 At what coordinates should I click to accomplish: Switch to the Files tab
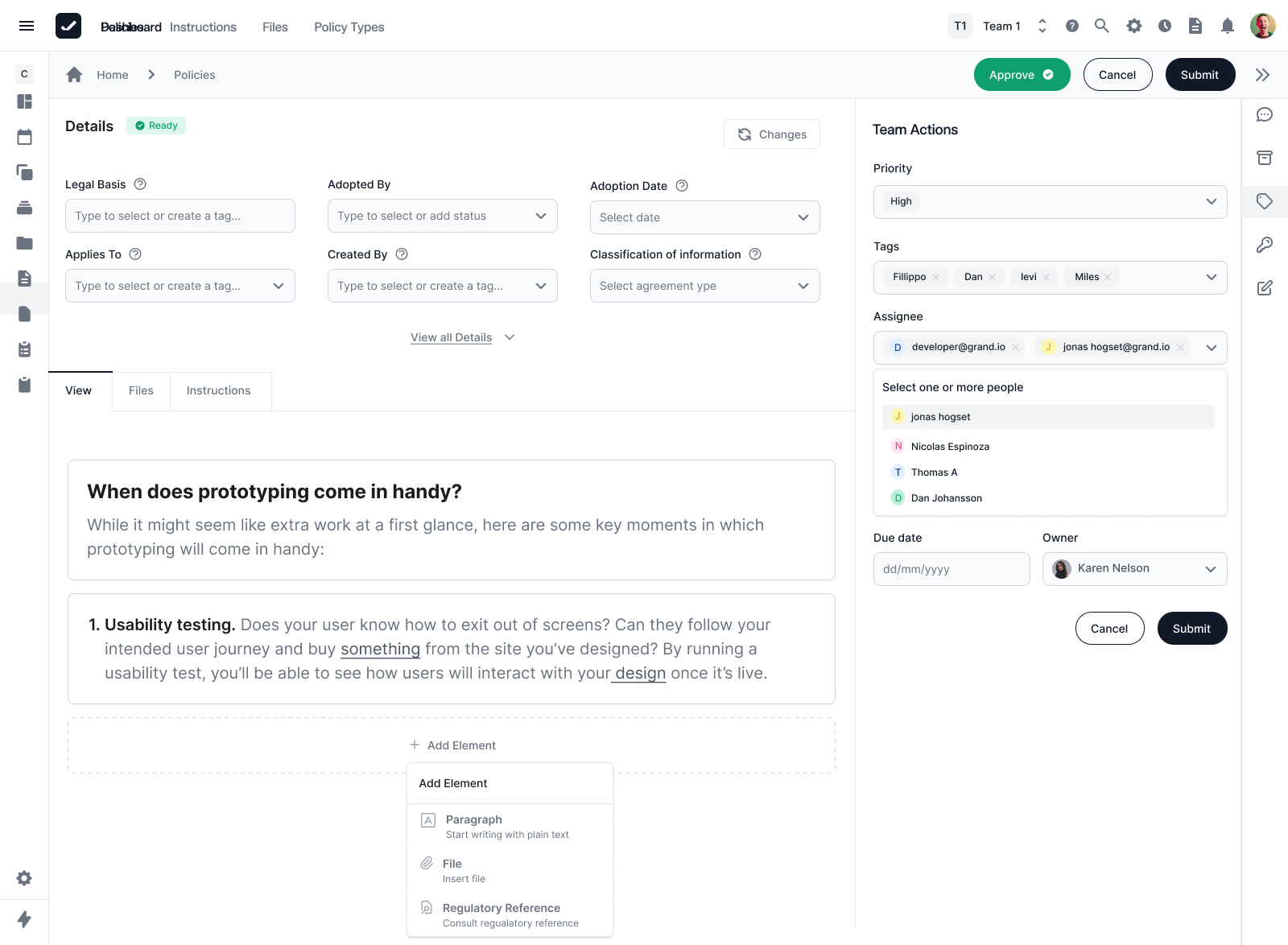(x=141, y=391)
